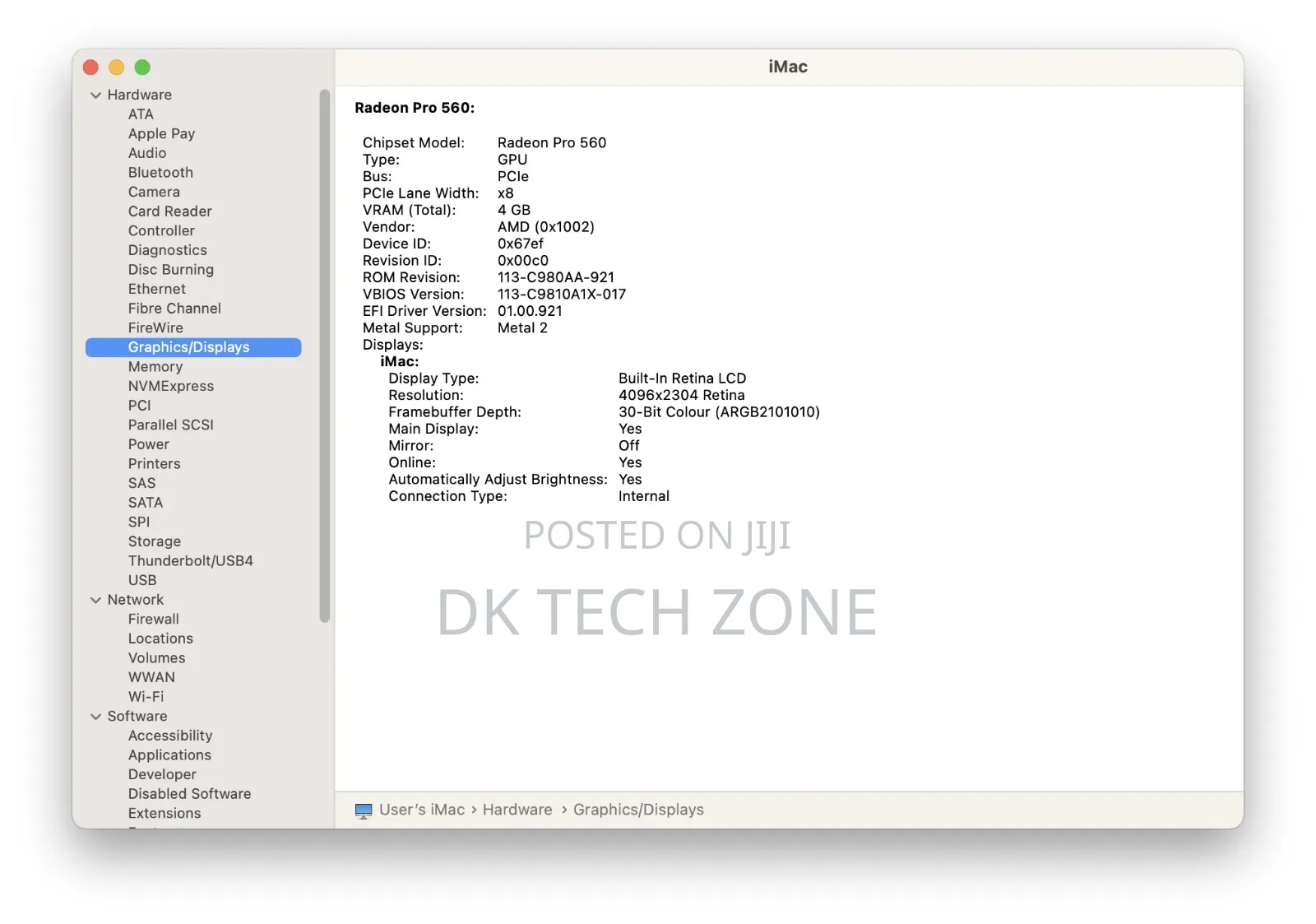1316x924 pixels.
Task: Select USB in the sidebar
Action: [x=141, y=580]
